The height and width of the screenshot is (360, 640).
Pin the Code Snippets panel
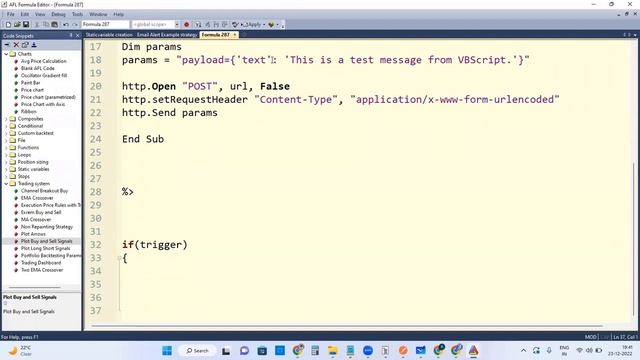tap(71, 36)
